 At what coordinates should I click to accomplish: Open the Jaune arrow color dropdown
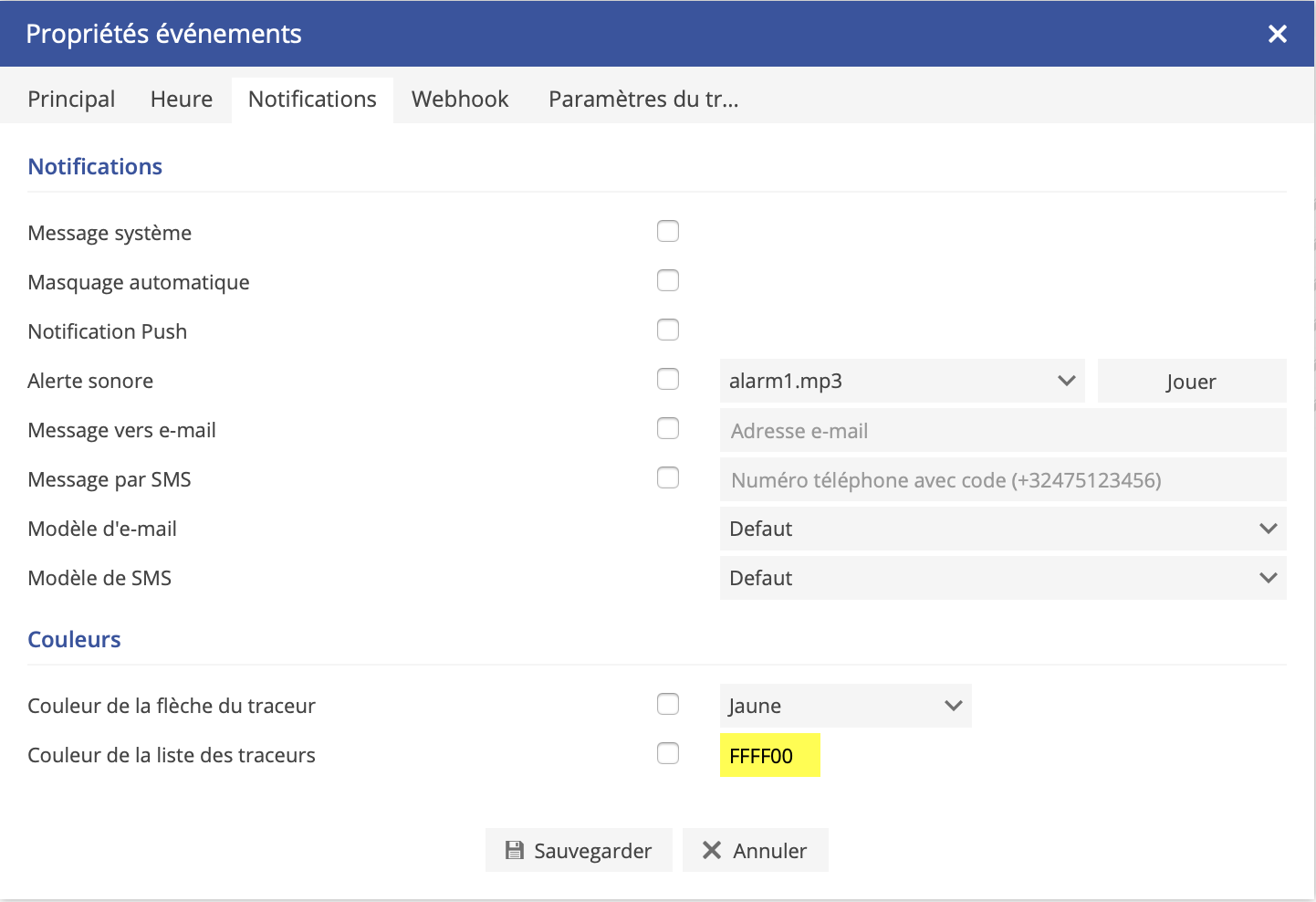pyautogui.click(x=845, y=706)
